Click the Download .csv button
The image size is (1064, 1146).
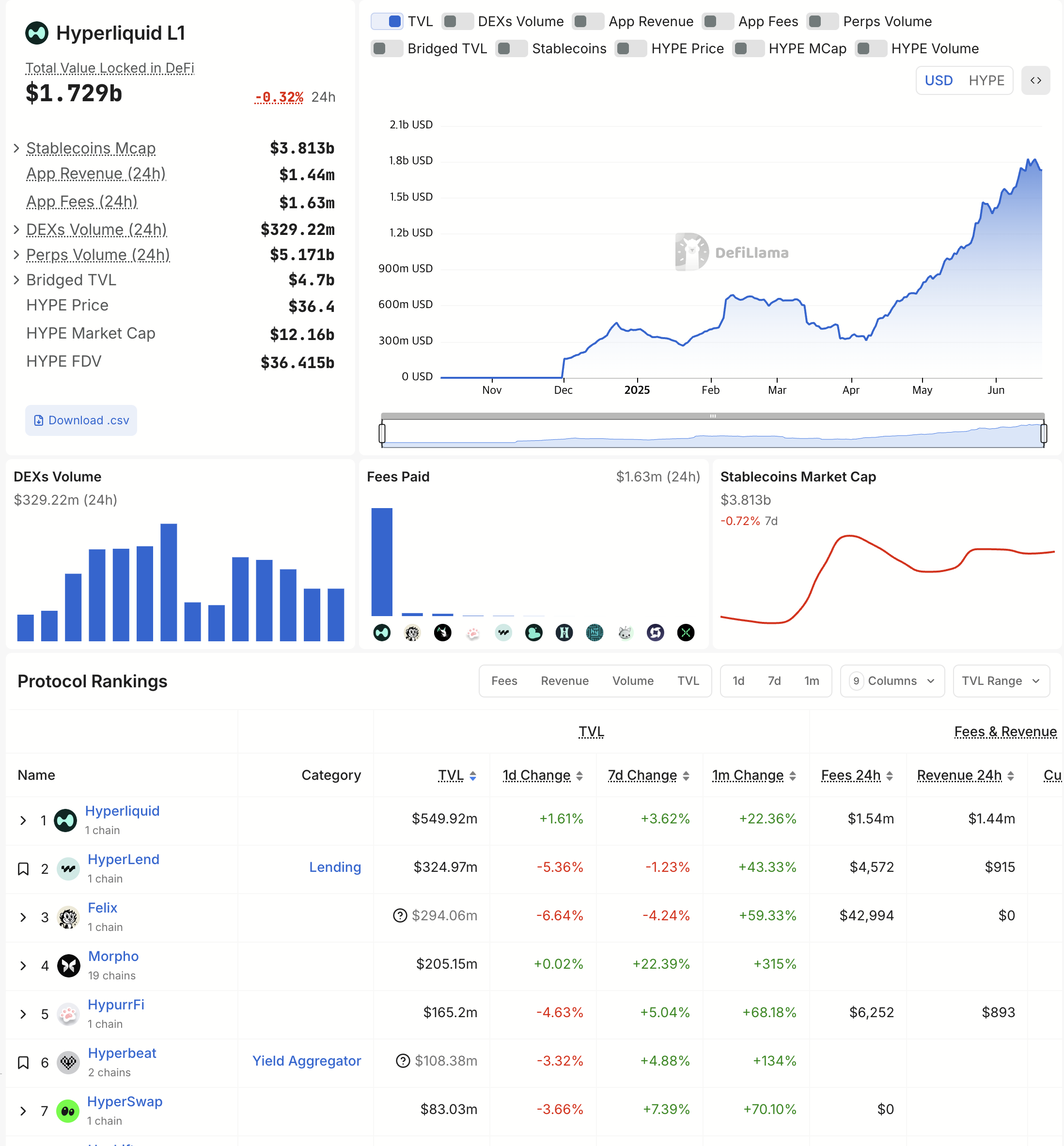81,420
